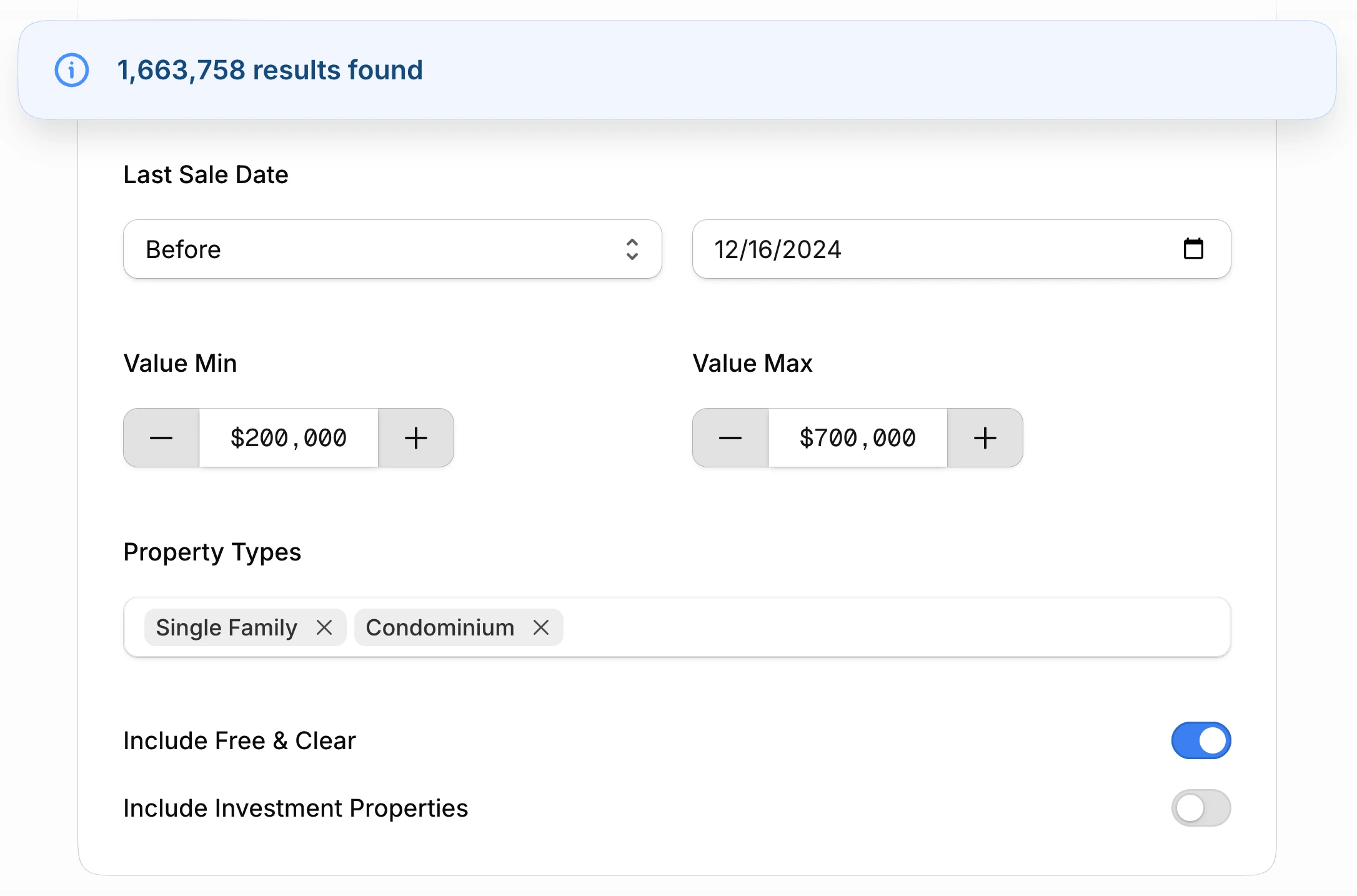Disable the Include Free & Clear toggle
Image resolution: width=1357 pixels, height=896 pixels.
coord(1200,740)
